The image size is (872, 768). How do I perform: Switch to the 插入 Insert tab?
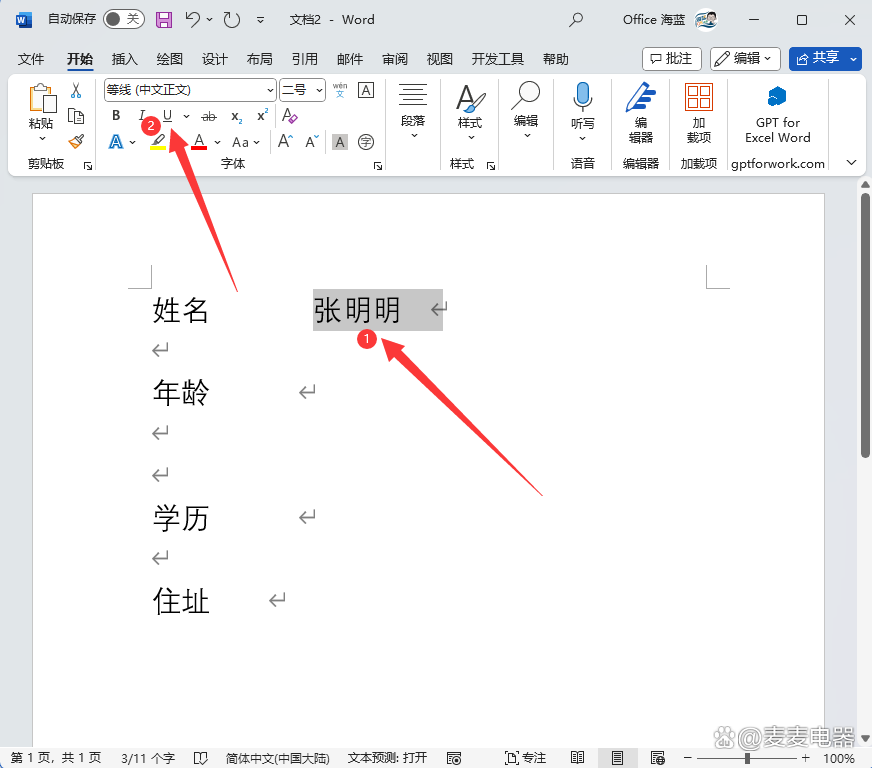click(124, 59)
